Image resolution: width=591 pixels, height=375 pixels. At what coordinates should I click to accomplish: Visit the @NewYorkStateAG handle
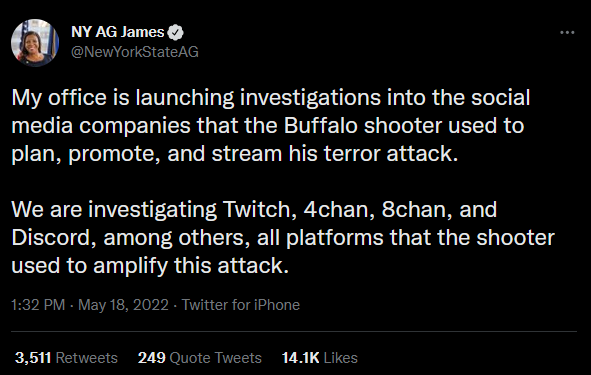[135, 52]
